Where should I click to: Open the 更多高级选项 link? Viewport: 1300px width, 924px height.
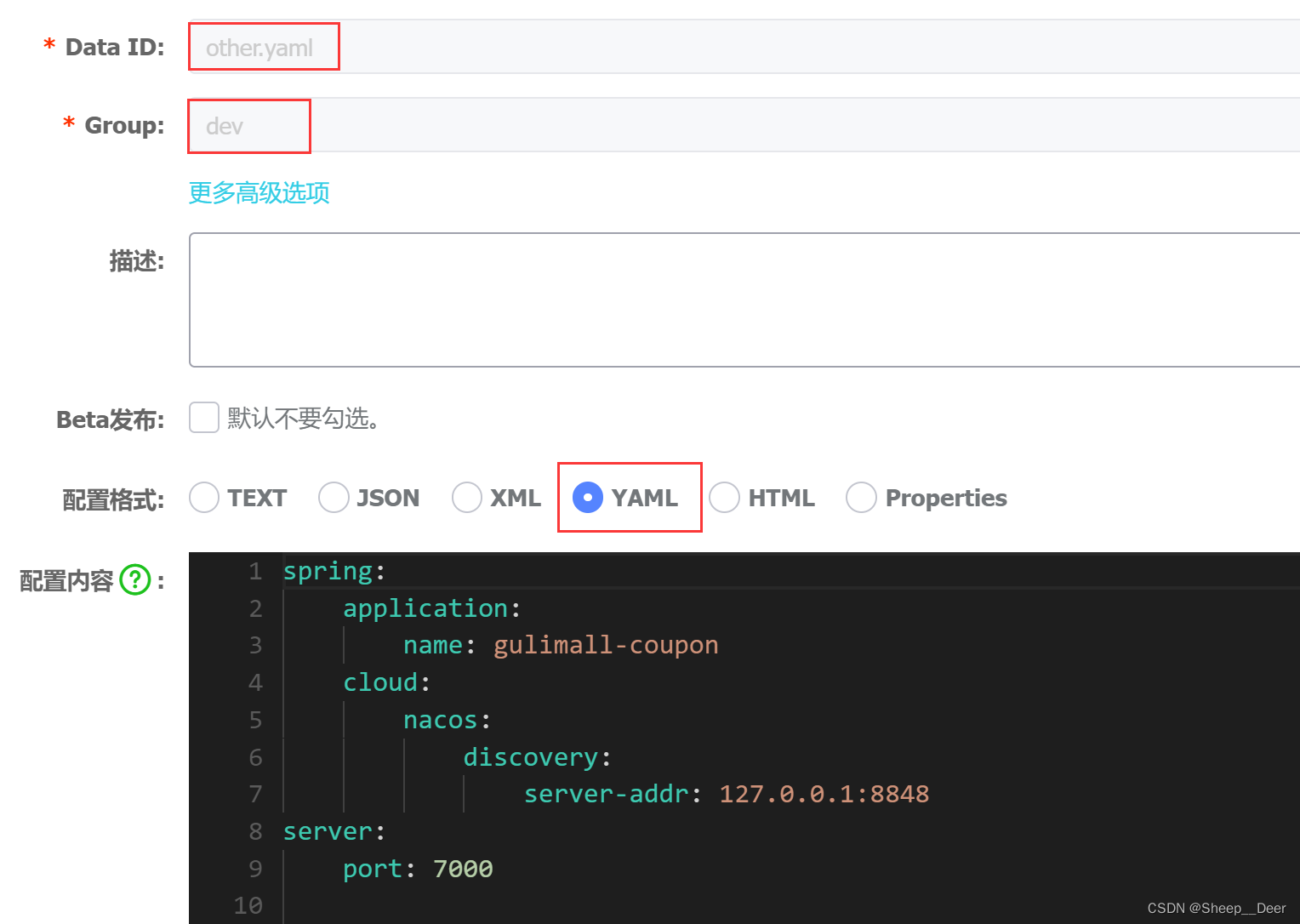(259, 193)
